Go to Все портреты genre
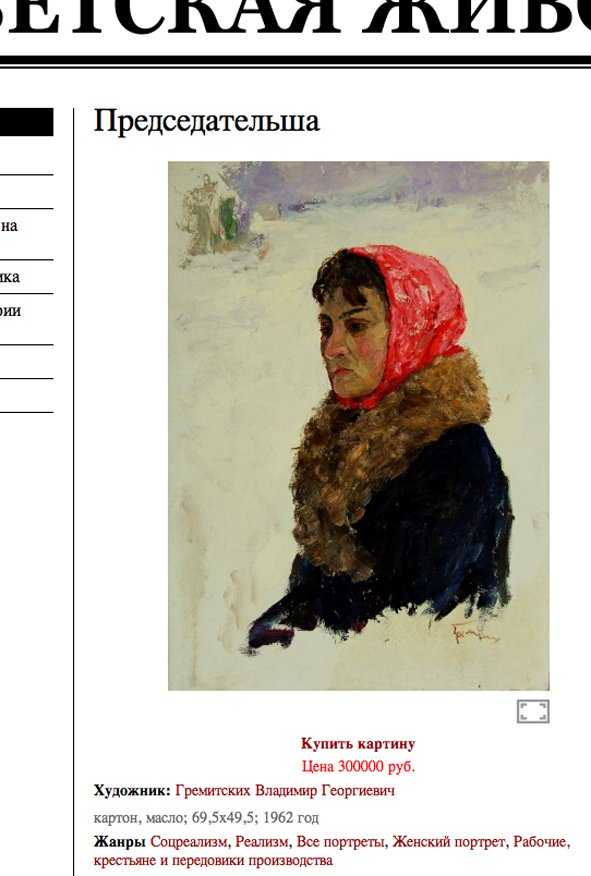591x876 pixels. click(340, 841)
